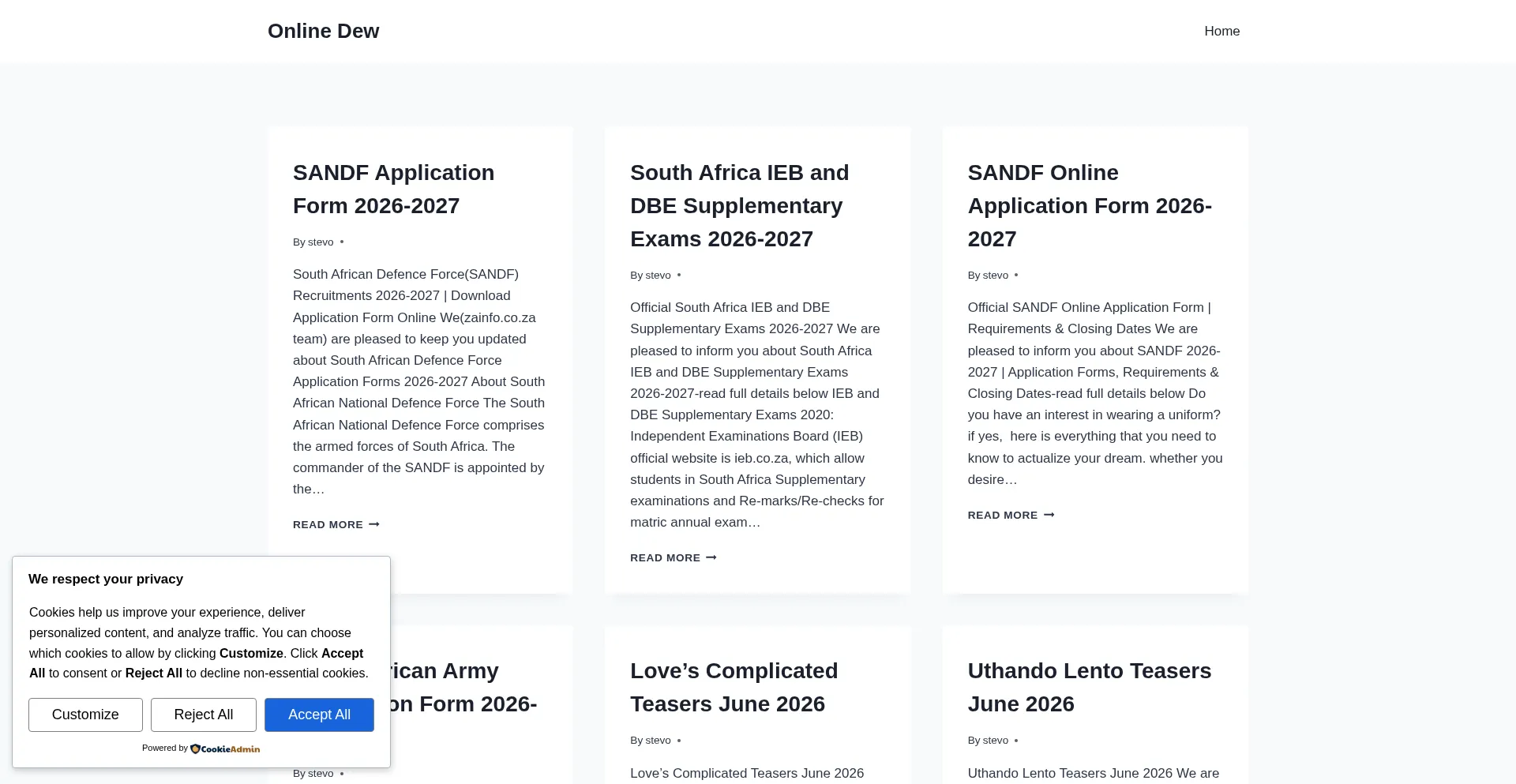Go to the Home menu item

(1221, 31)
